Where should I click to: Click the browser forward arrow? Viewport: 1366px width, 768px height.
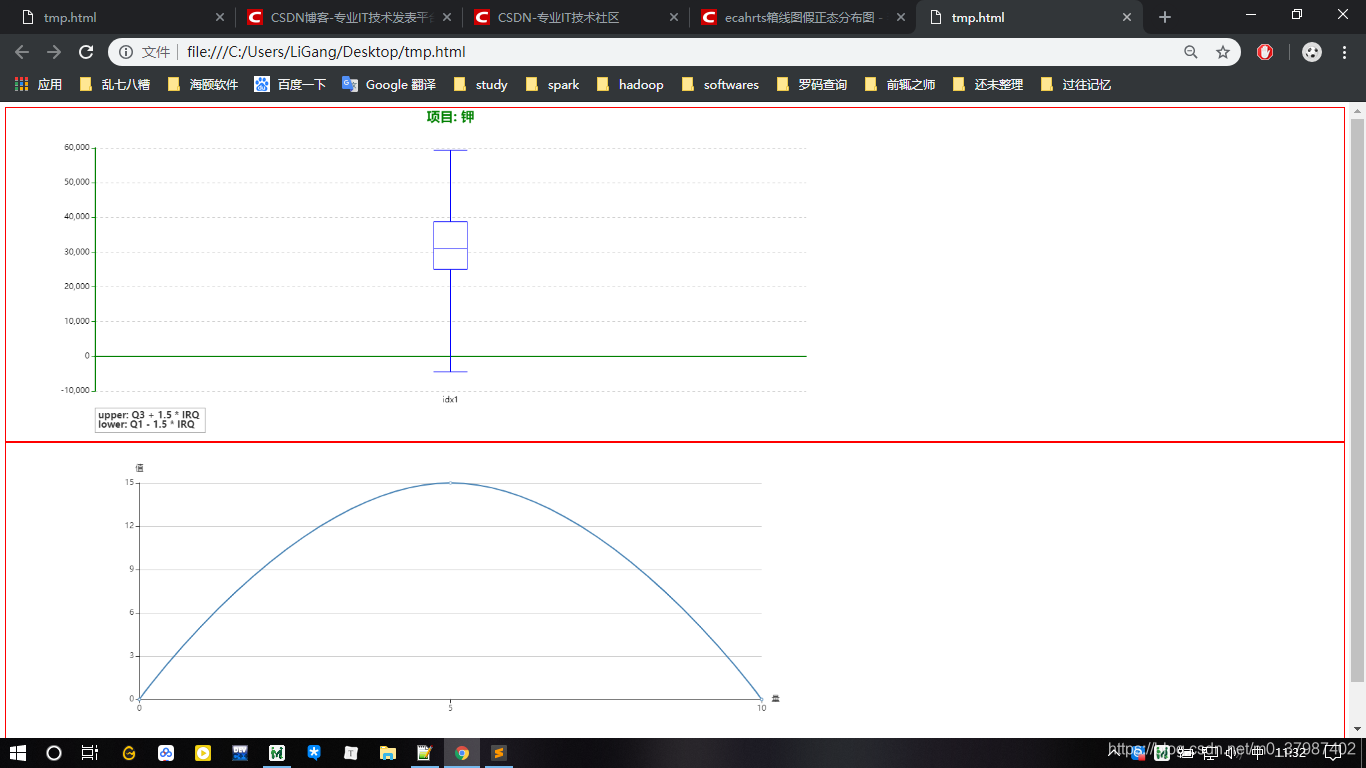click(x=54, y=52)
